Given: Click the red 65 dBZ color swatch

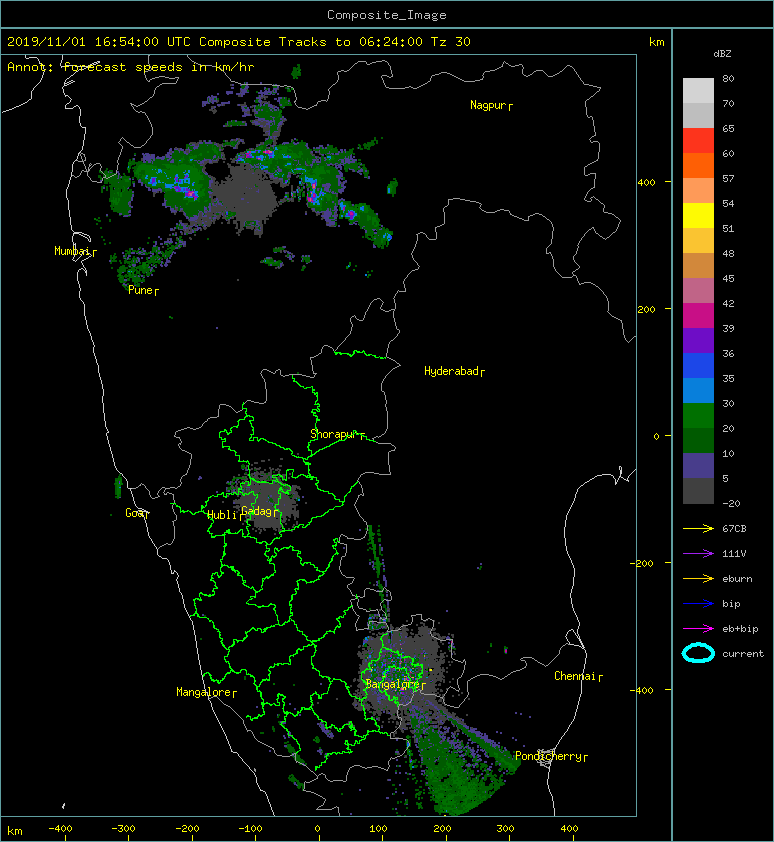Looking at the screenshot, I should [x=698, y=140].
